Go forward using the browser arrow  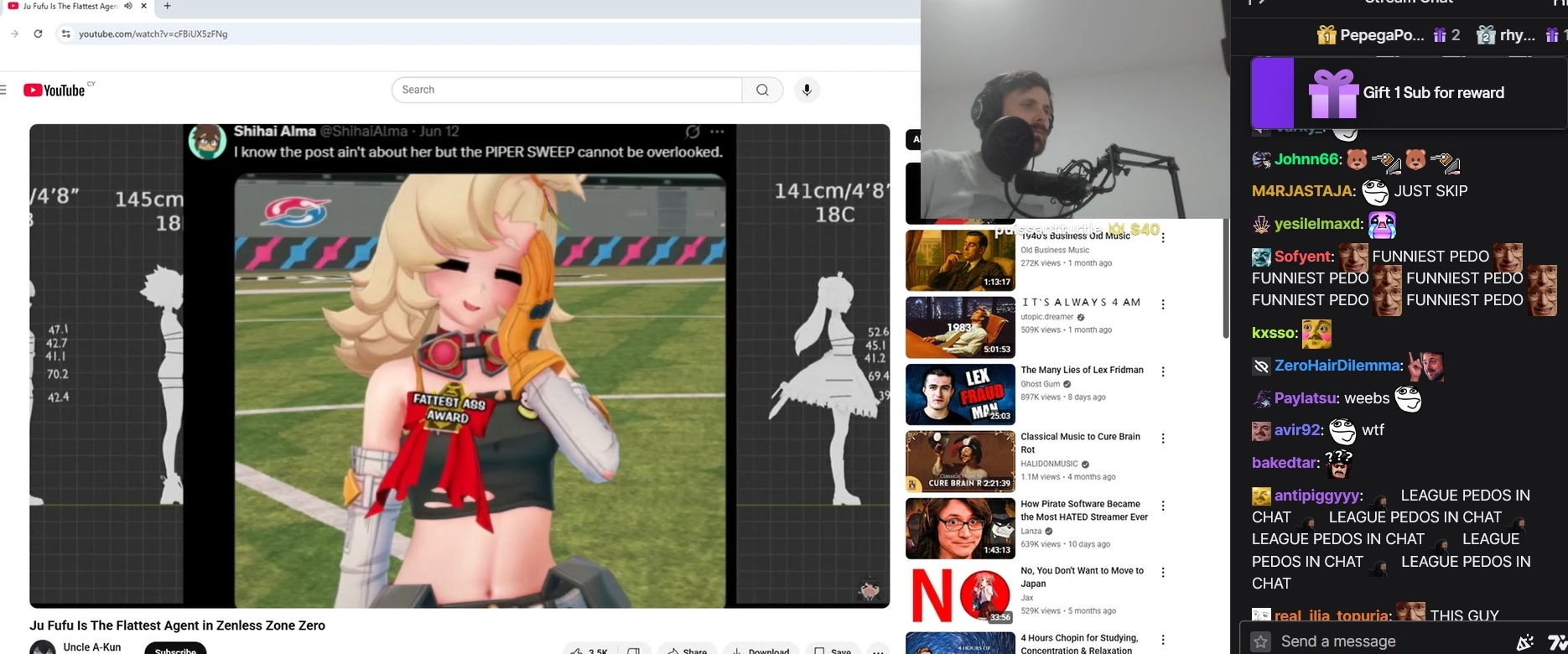pyautogui.click(x=14, y=34)
